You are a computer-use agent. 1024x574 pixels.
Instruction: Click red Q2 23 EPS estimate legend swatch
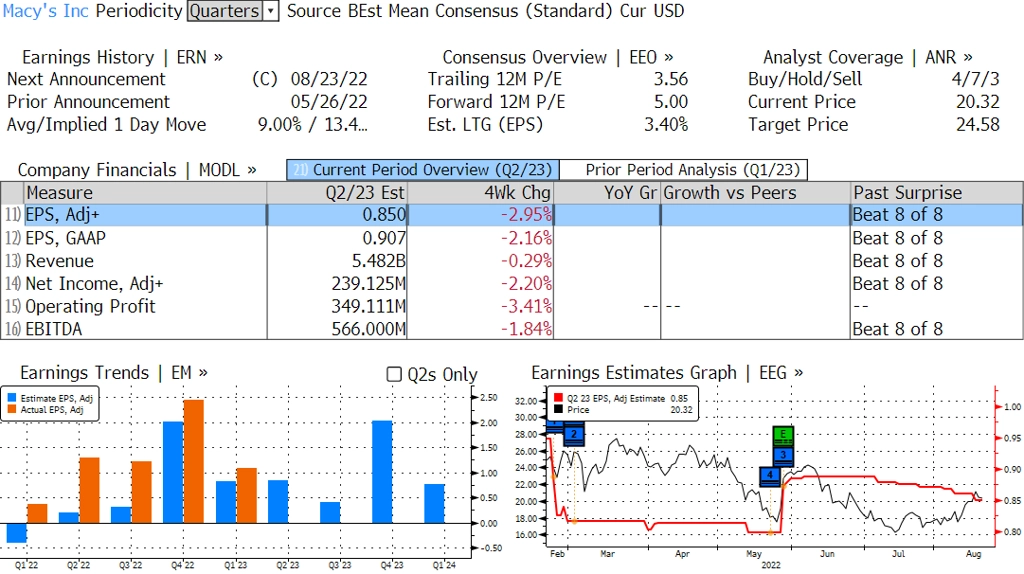point(558,398)
